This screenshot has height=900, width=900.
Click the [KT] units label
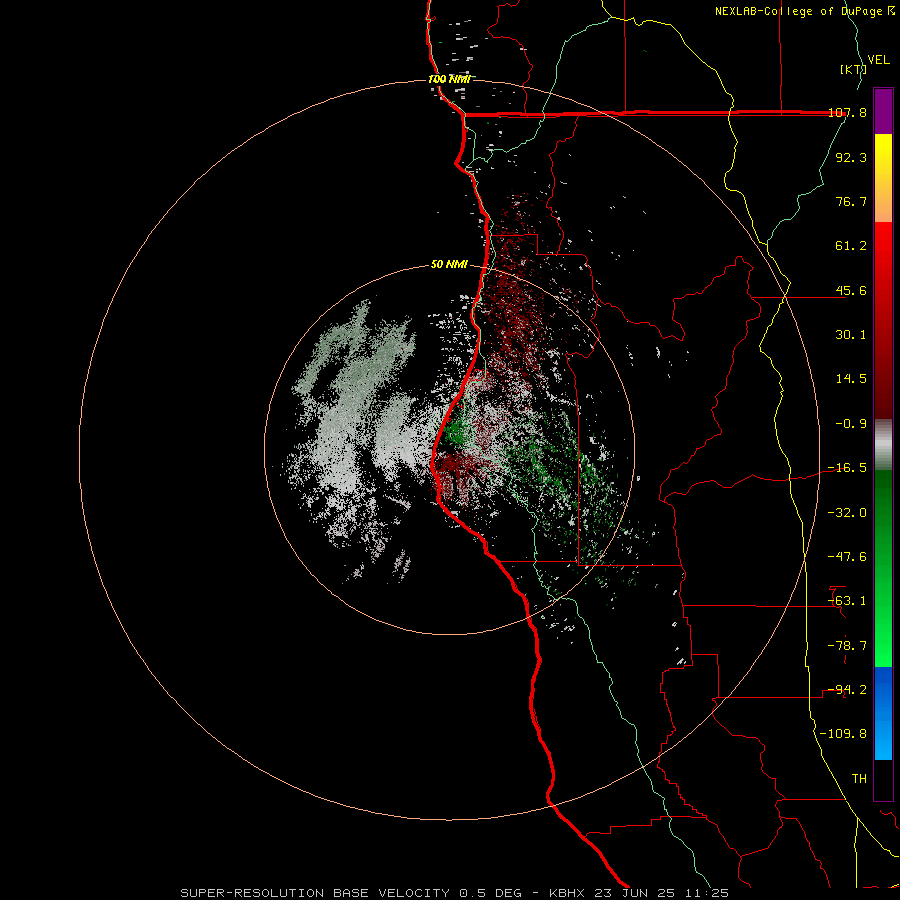tap(852, 70)
